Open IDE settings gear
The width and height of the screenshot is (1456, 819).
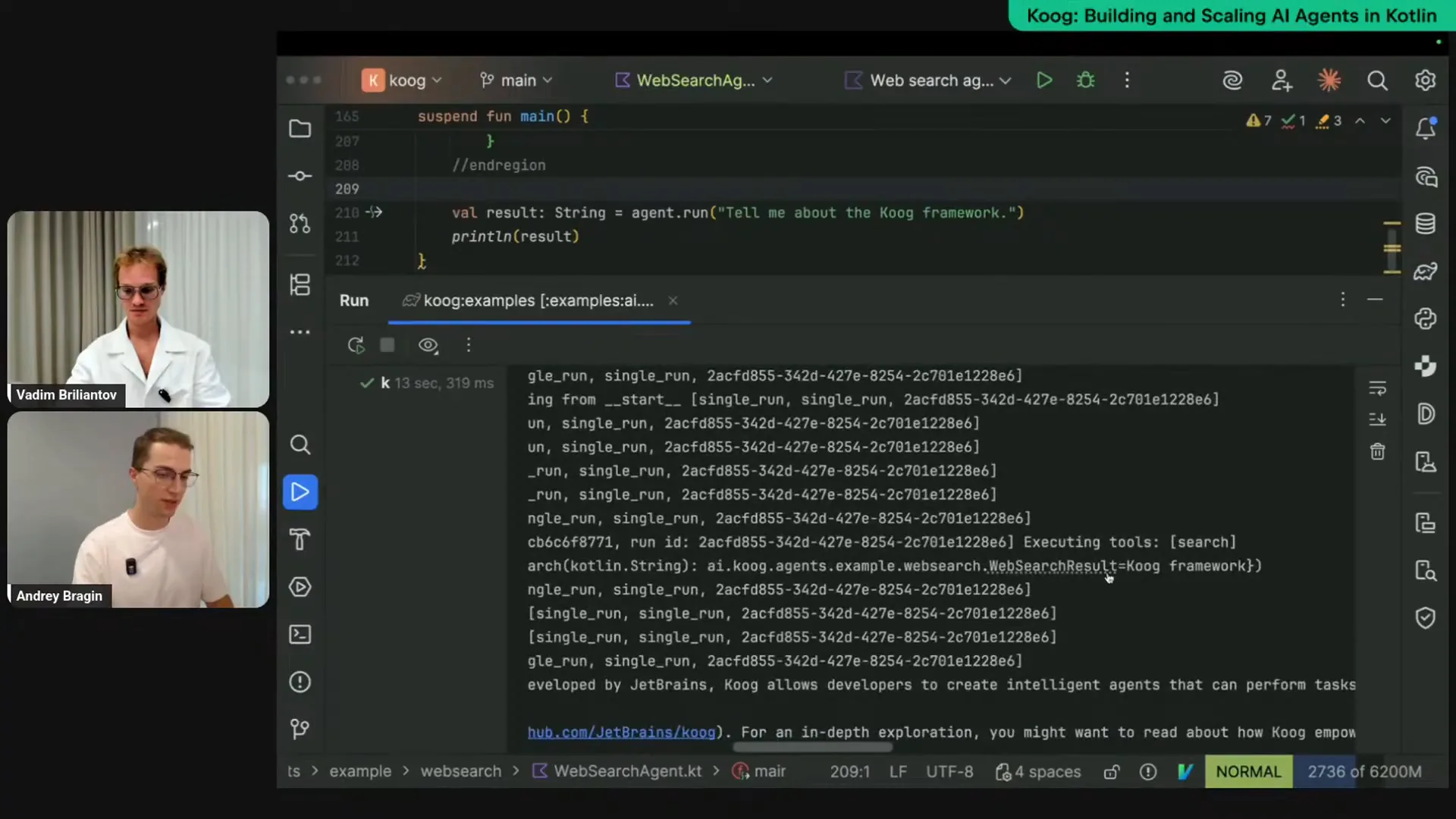[x=1426, y=80]
